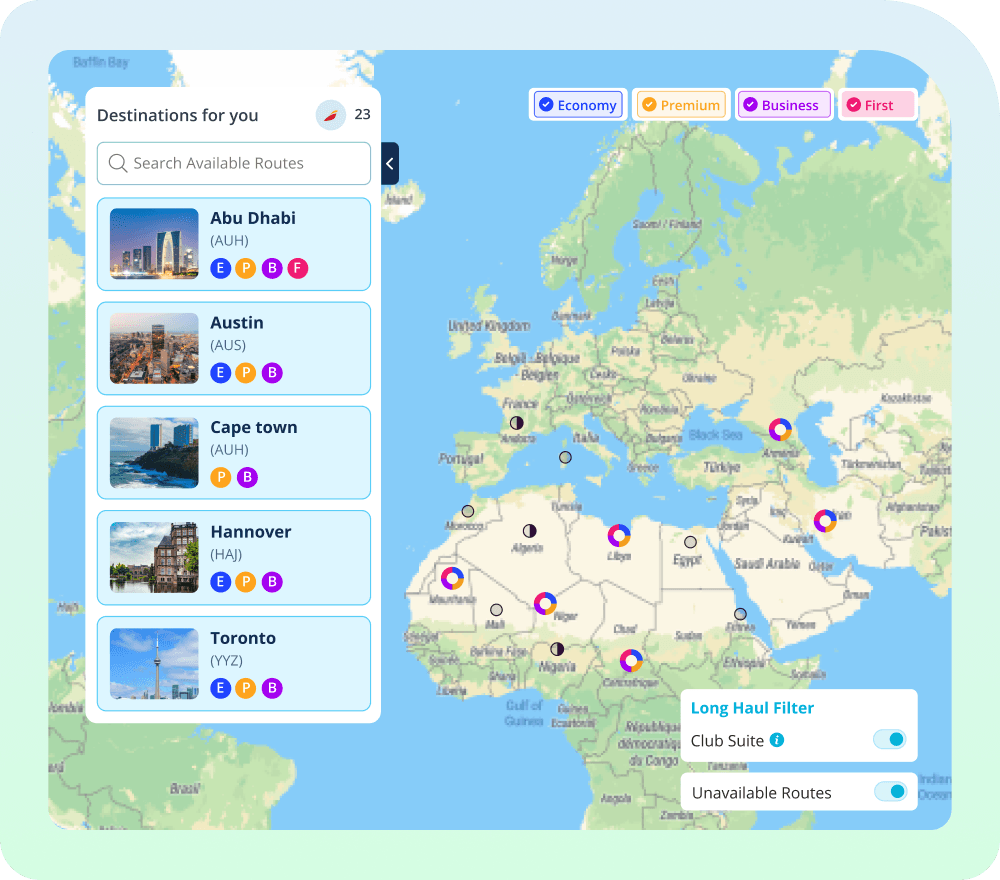Click Austin's Economy E badge
Viewport: 1000px width, 880px height.
point(221,372)
